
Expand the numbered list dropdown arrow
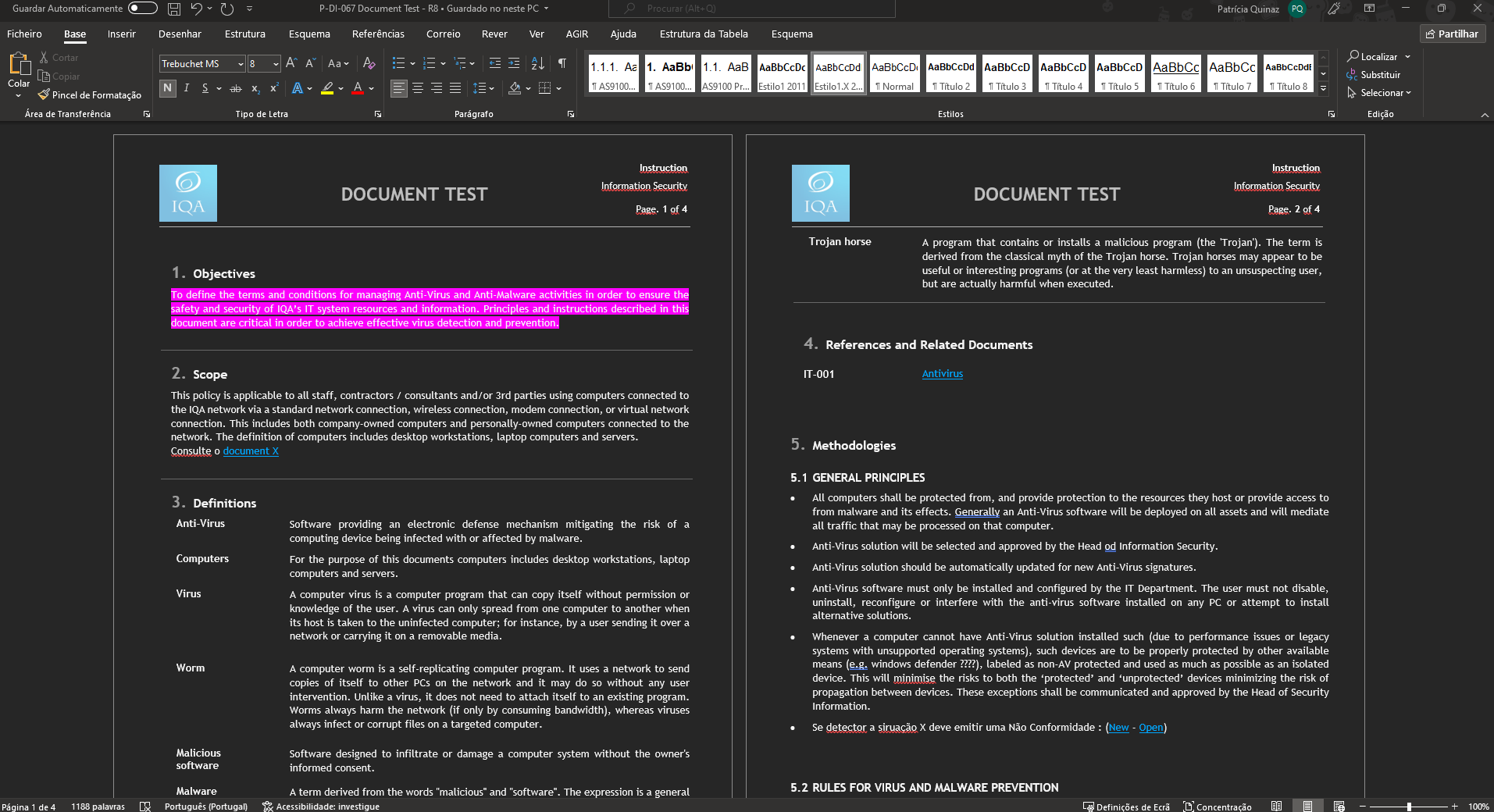[x=443, y=63]
